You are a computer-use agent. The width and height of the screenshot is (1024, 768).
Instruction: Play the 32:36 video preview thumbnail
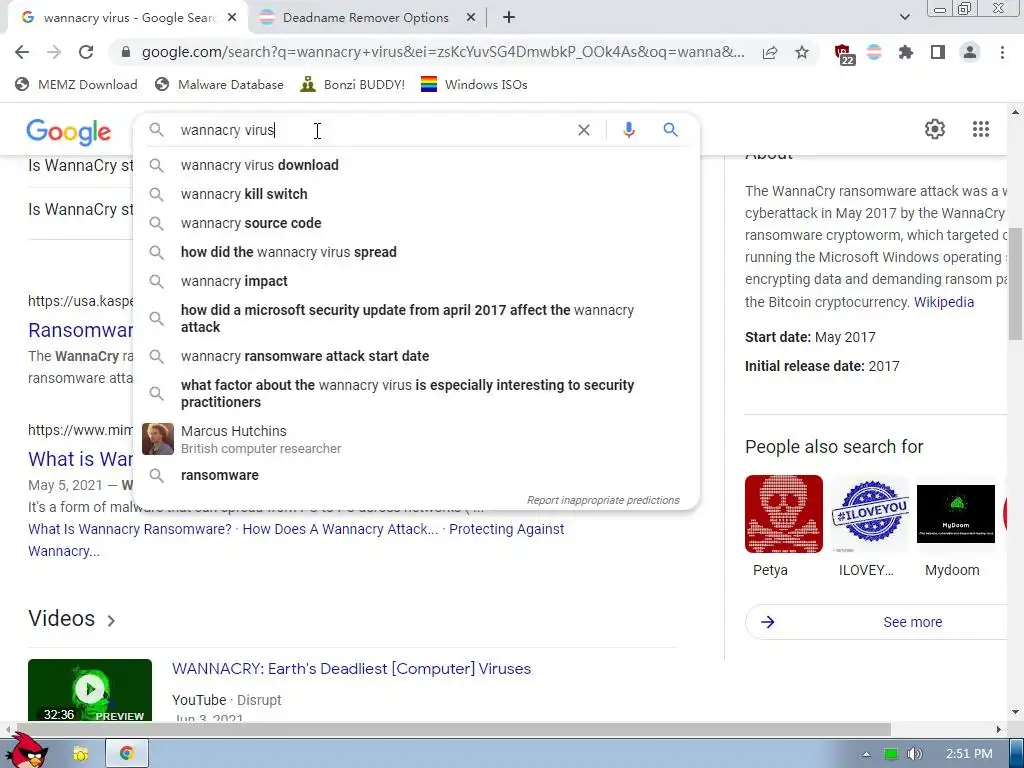(x=89, y=690)
